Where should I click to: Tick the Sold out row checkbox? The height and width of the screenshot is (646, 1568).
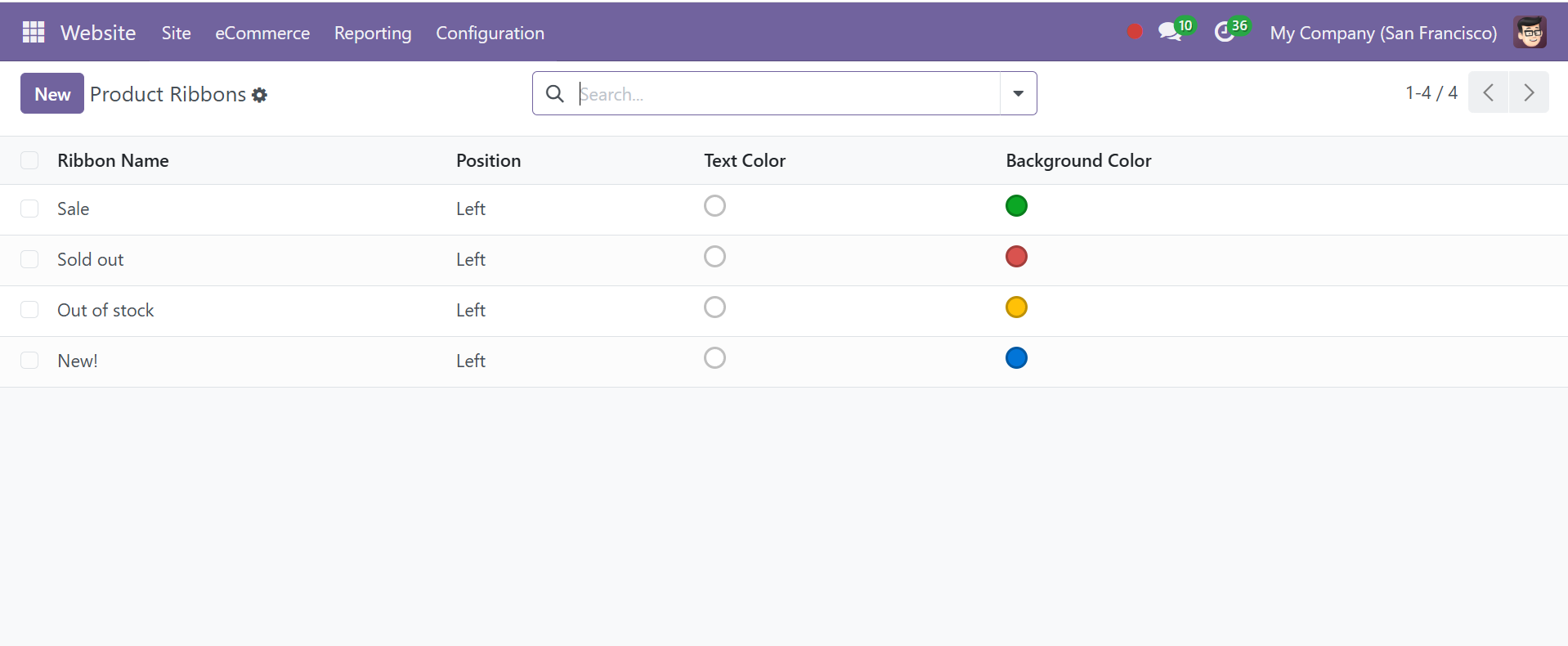tap(29, 259)
